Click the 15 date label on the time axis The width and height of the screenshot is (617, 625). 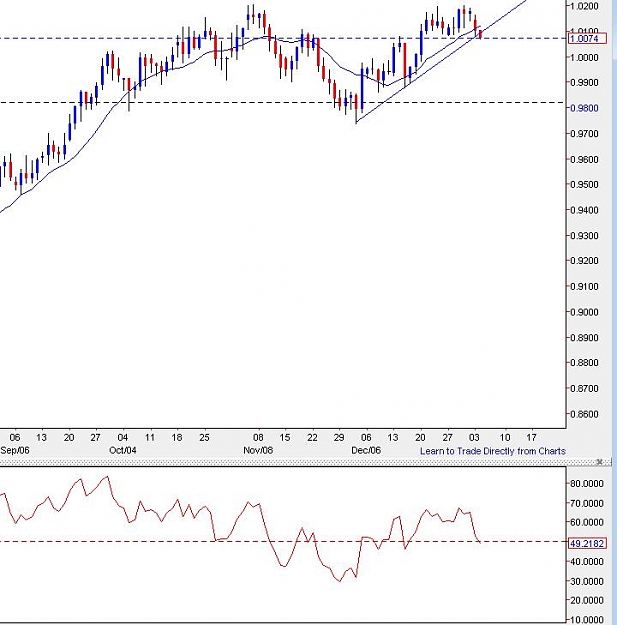285,438
